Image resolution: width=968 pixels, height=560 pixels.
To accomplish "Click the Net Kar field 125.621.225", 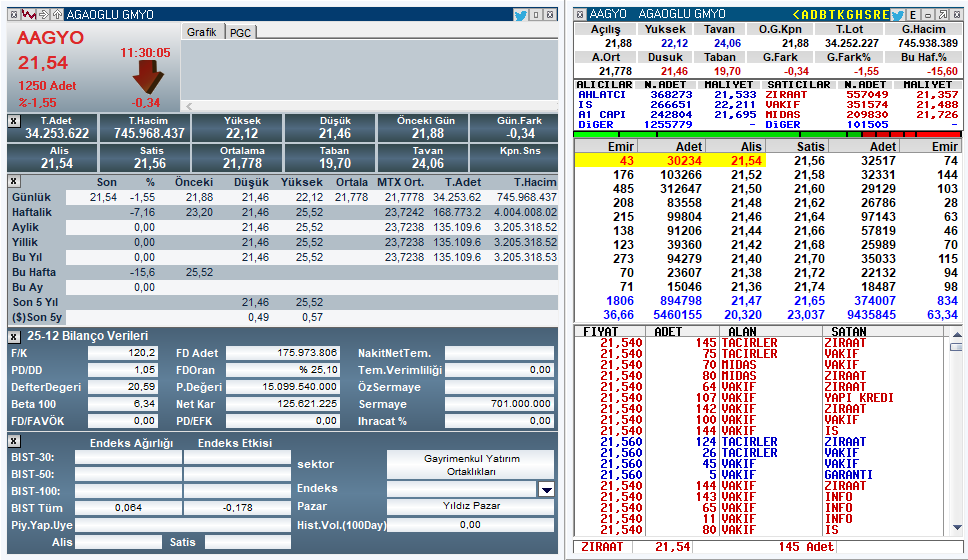I will 282,403.
